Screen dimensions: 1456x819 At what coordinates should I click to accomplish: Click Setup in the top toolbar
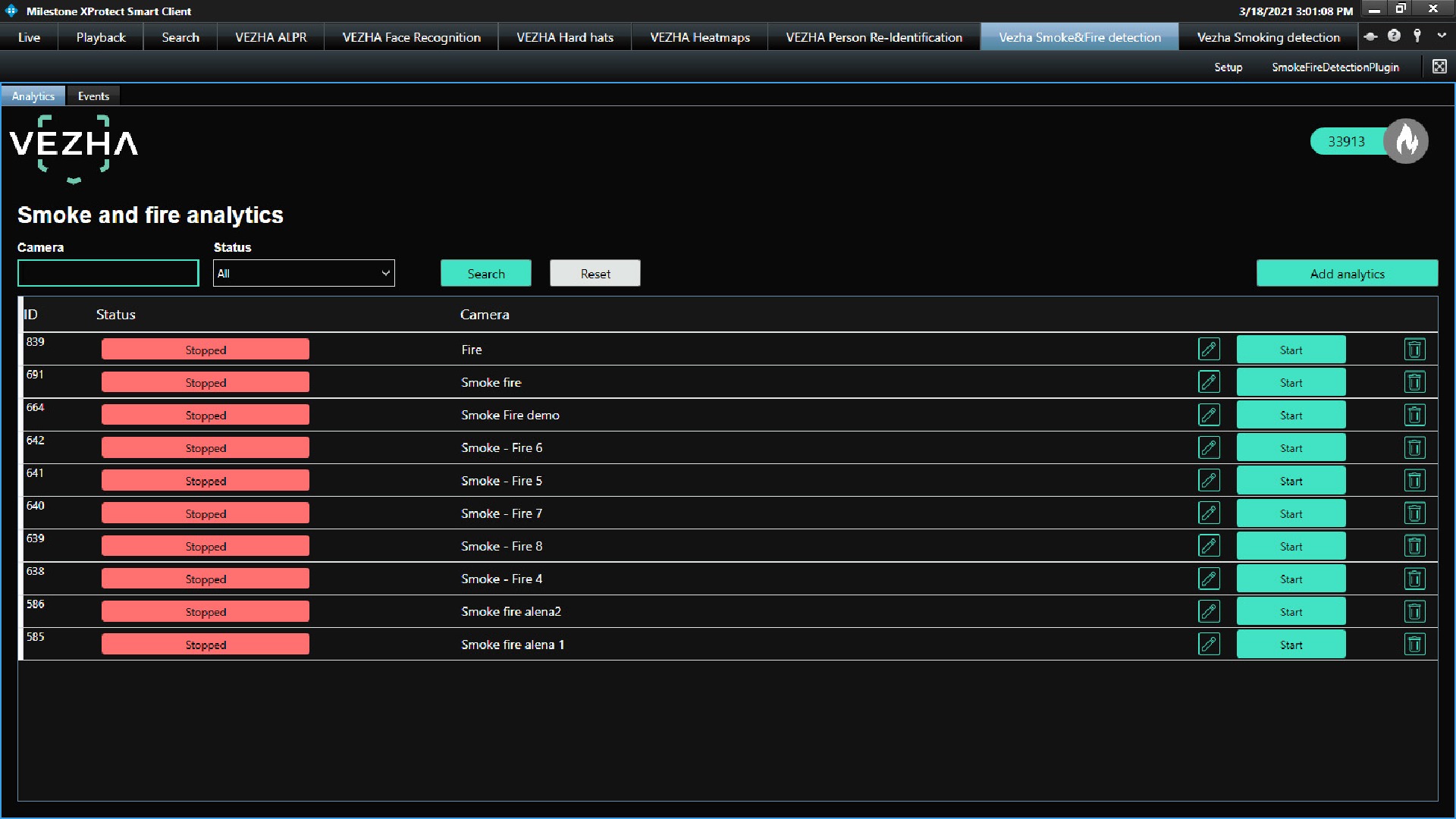tap(1228, 67)
